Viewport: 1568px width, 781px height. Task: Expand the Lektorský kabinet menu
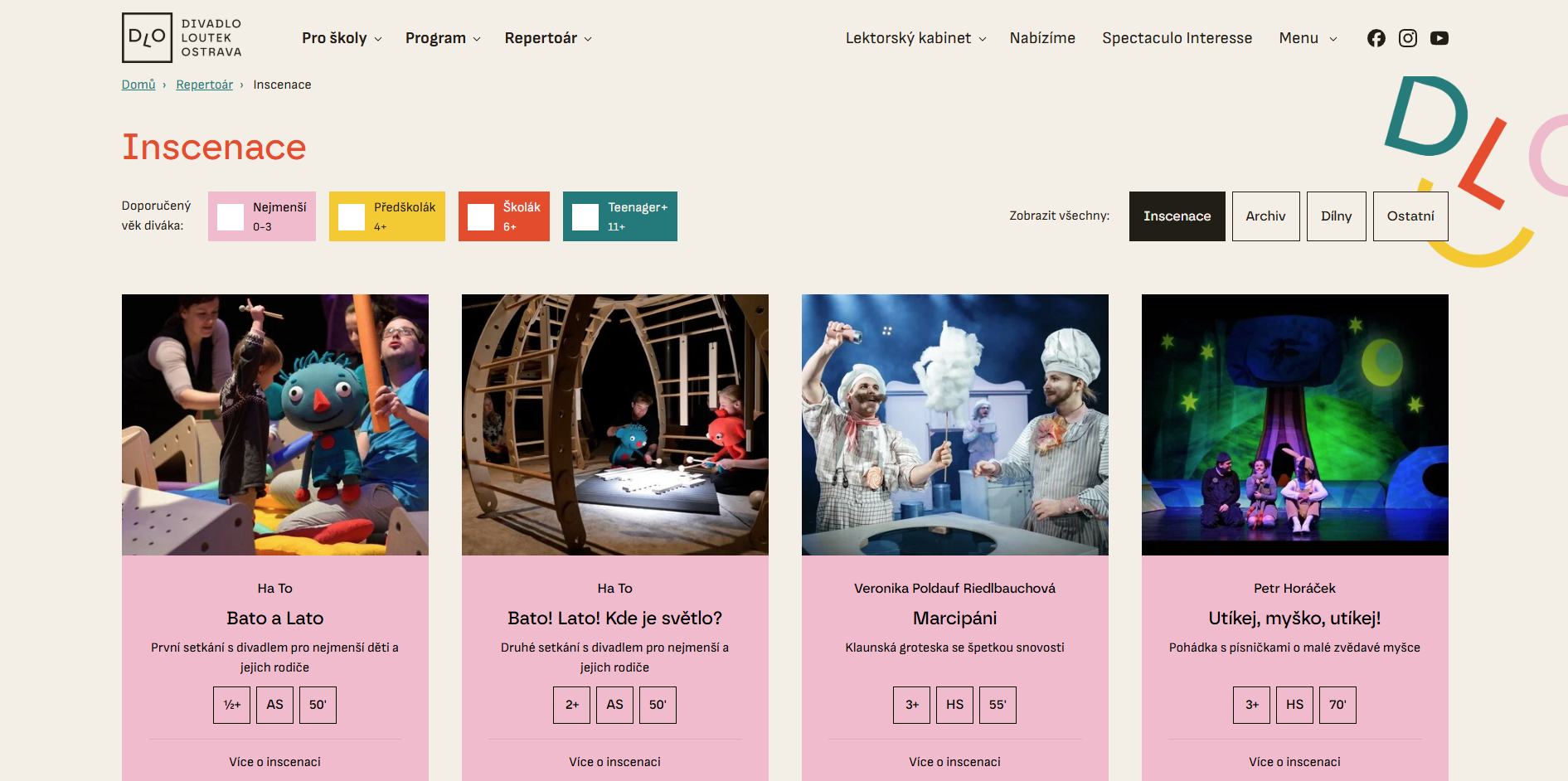pos(915,38)
